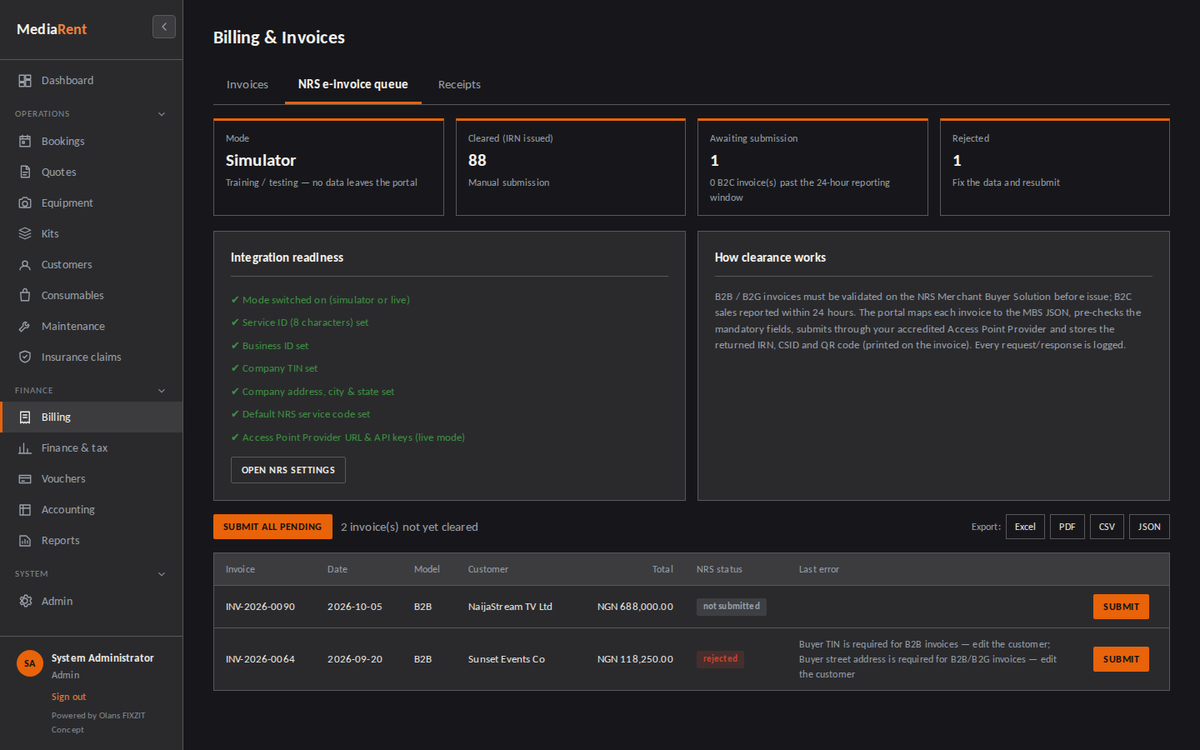Click "Company TIN set" readiness item
The height and width of the screenshot is (750, 1200).
[274, 368]
